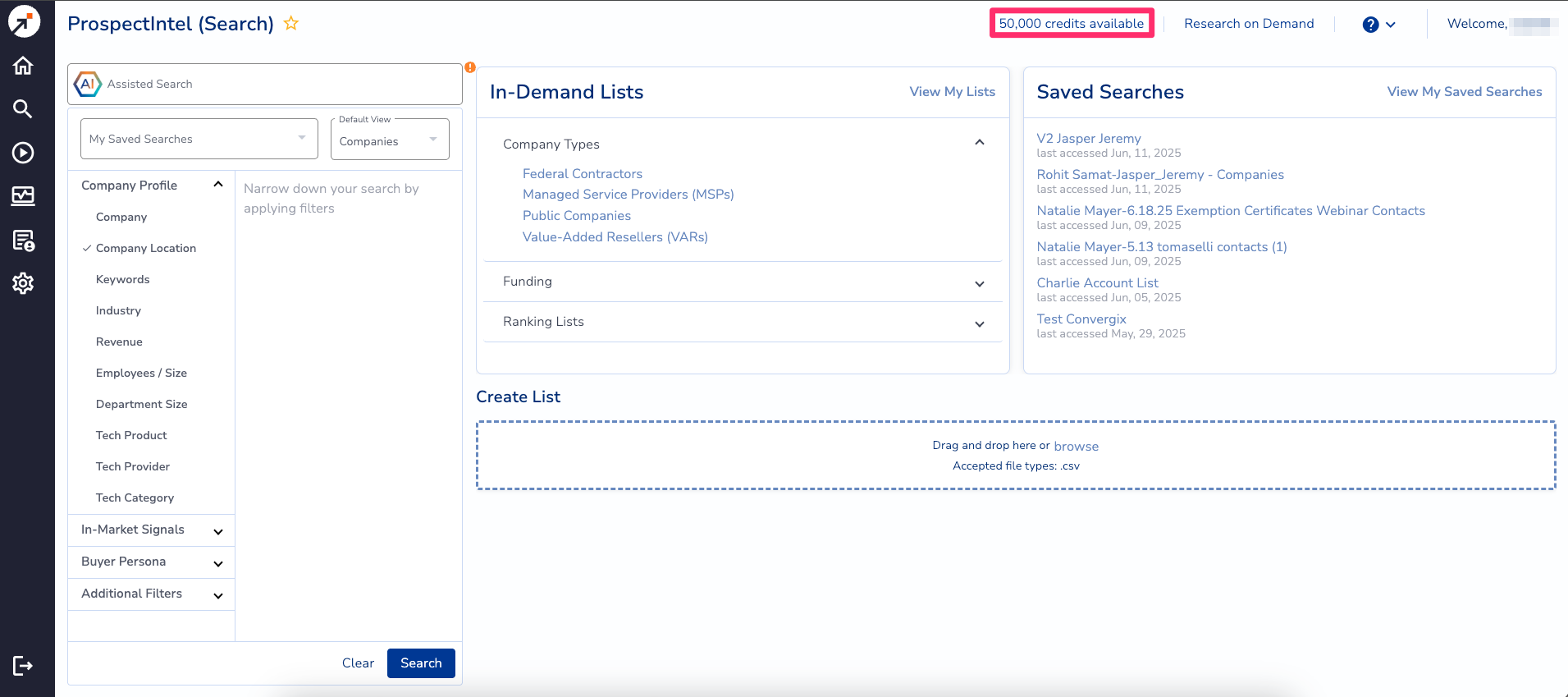Open the Settings gear sidebar icon
Image resolution: width=1568 pixels, height=697 pixels.
click(23, 283)
